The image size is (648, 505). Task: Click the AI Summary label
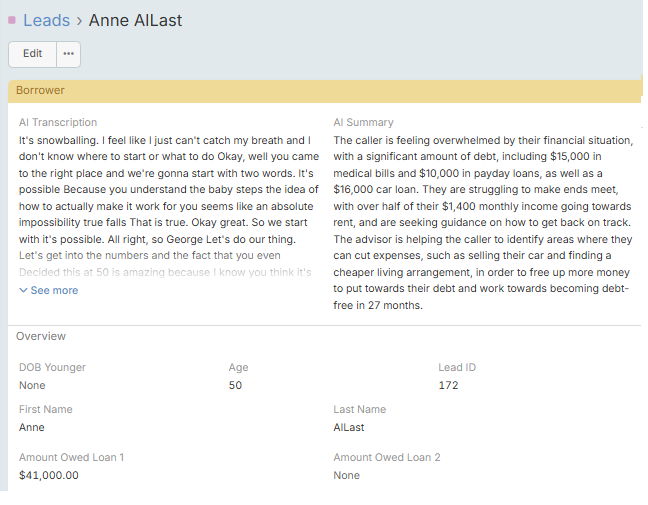point(363,123)
